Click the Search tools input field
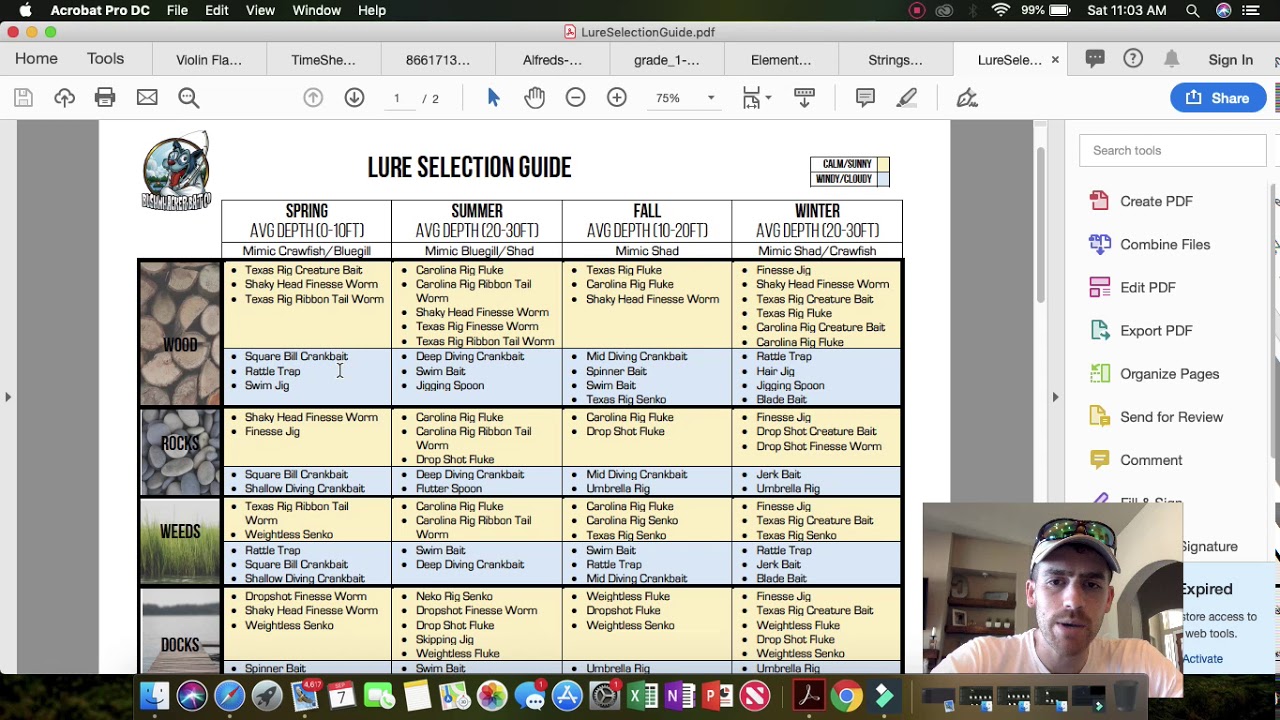The image size is (1280, 720). (1172, 150)
